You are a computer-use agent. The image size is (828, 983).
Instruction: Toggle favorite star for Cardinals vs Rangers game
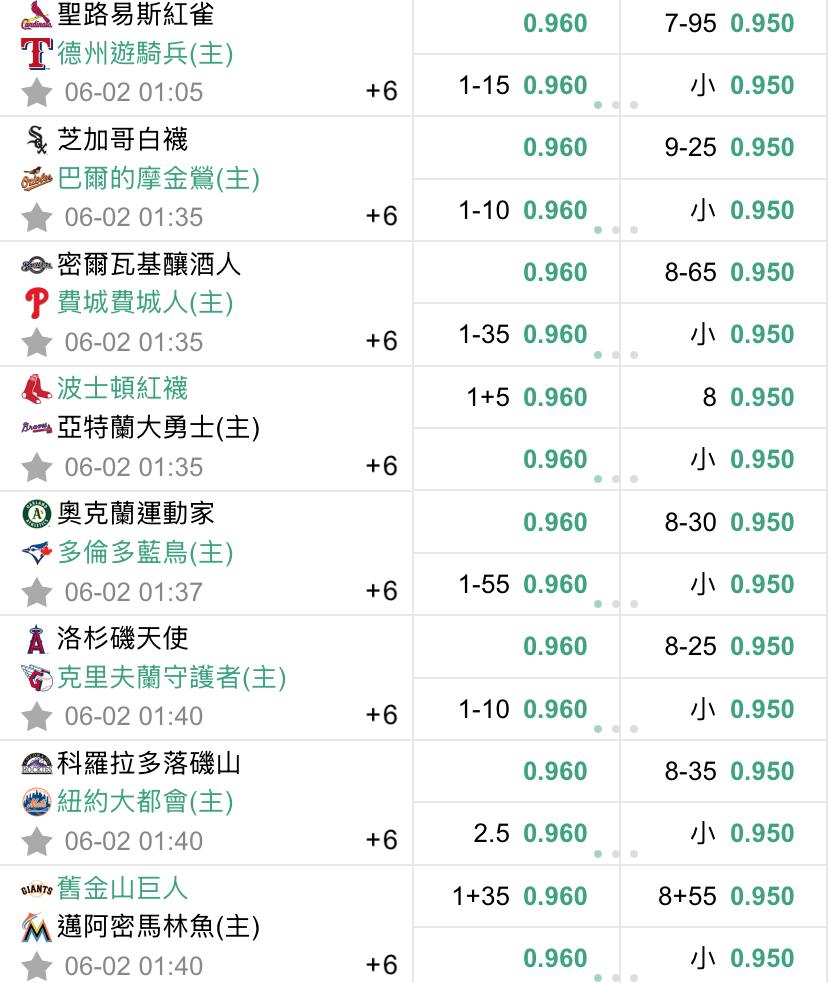[x=36, y=92]
